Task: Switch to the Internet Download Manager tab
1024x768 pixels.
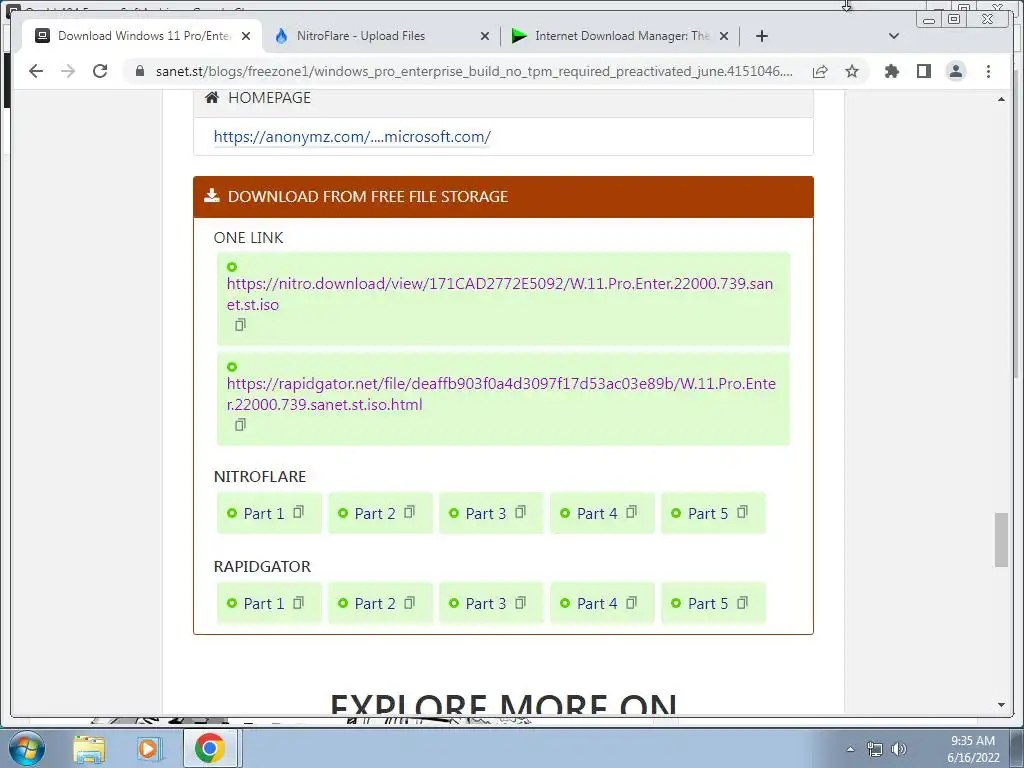Action: 620,36
